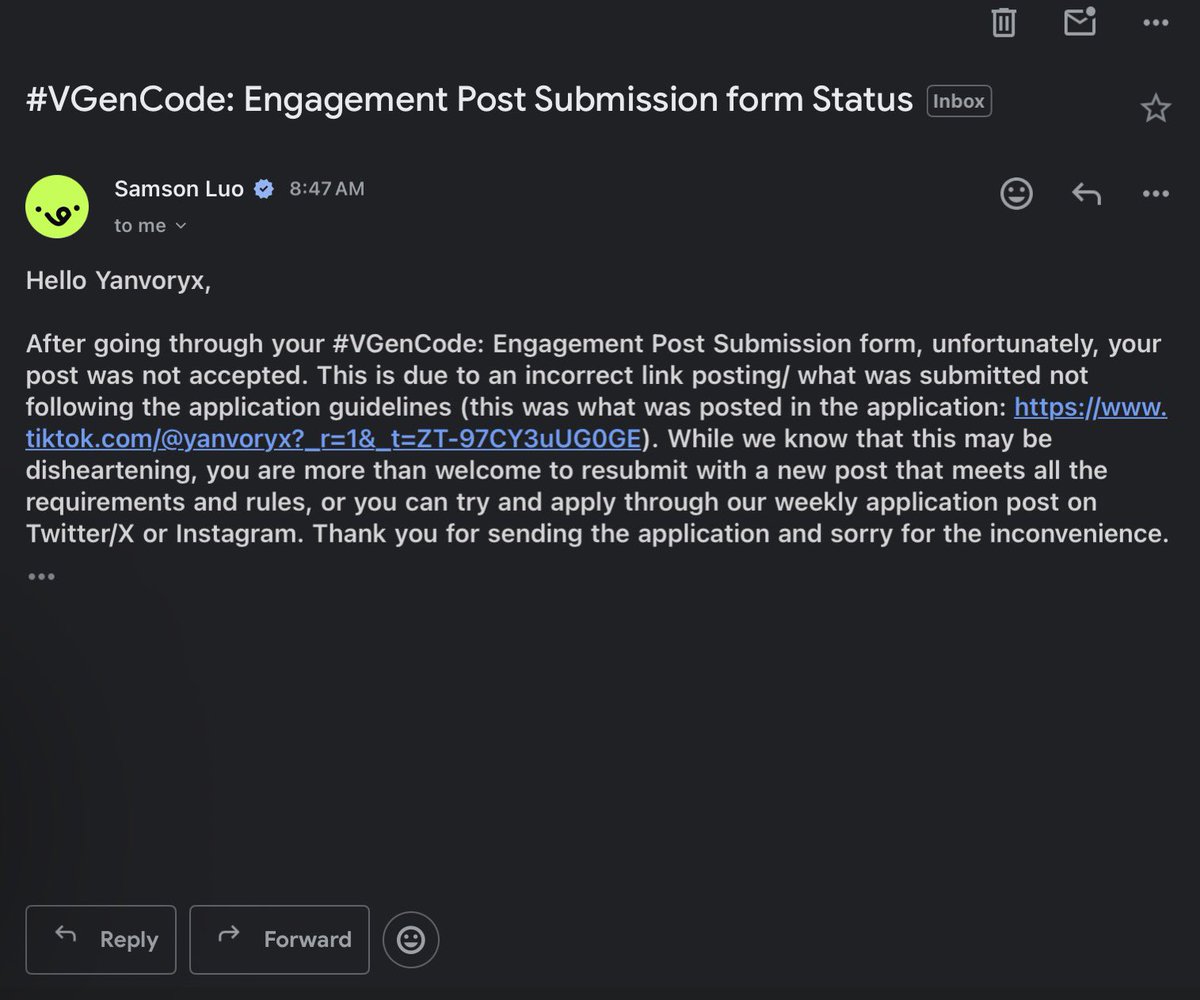This screenshot has width=1200, height=1000.
Task: Star the VGenCode email
Action: tap(1156, 108)
